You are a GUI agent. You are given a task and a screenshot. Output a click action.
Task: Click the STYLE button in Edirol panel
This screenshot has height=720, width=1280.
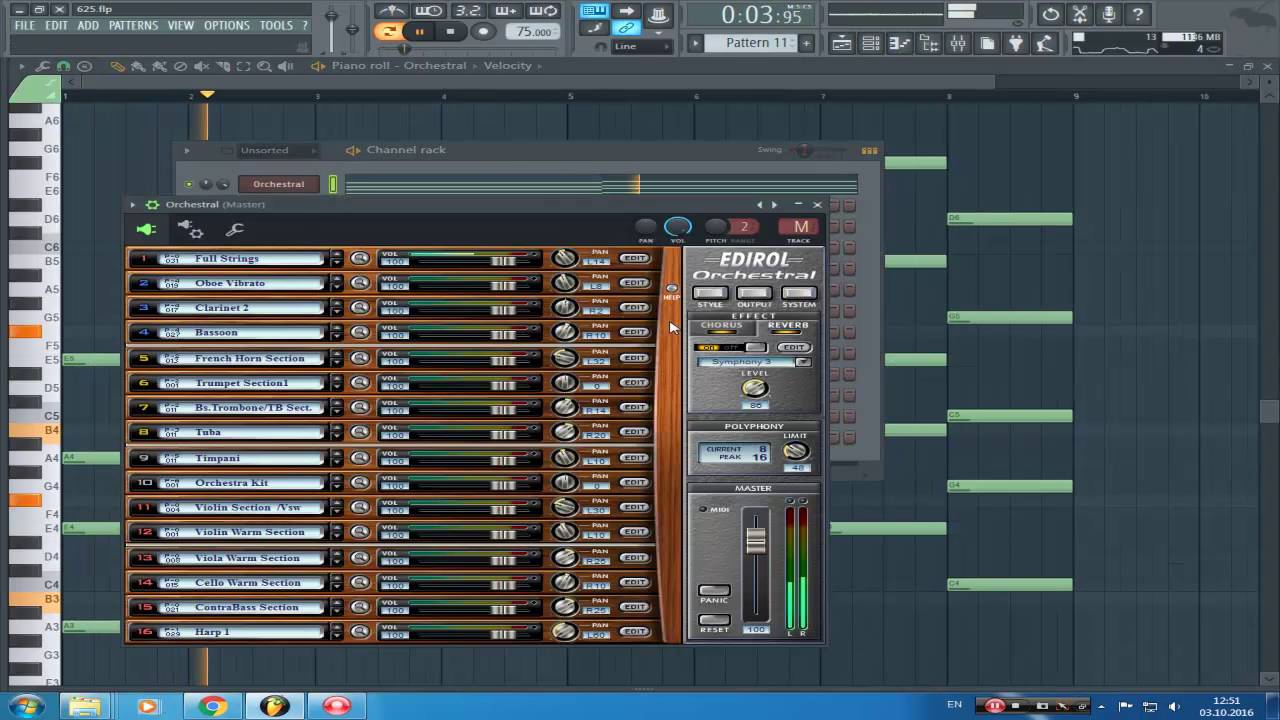pos(710,294)
